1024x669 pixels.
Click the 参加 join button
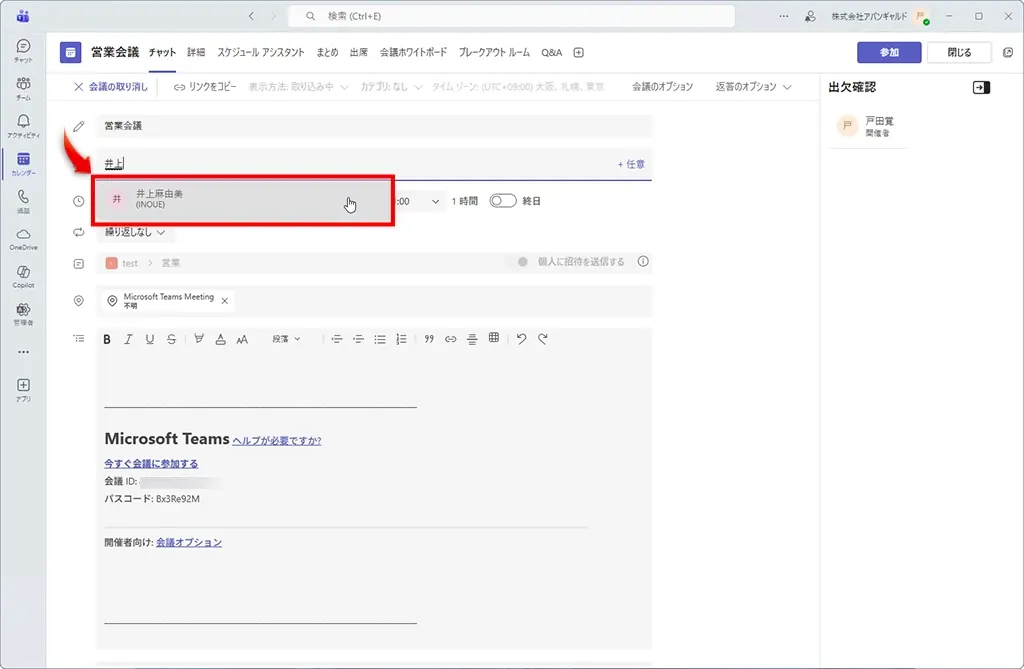[x=888, y=52]
